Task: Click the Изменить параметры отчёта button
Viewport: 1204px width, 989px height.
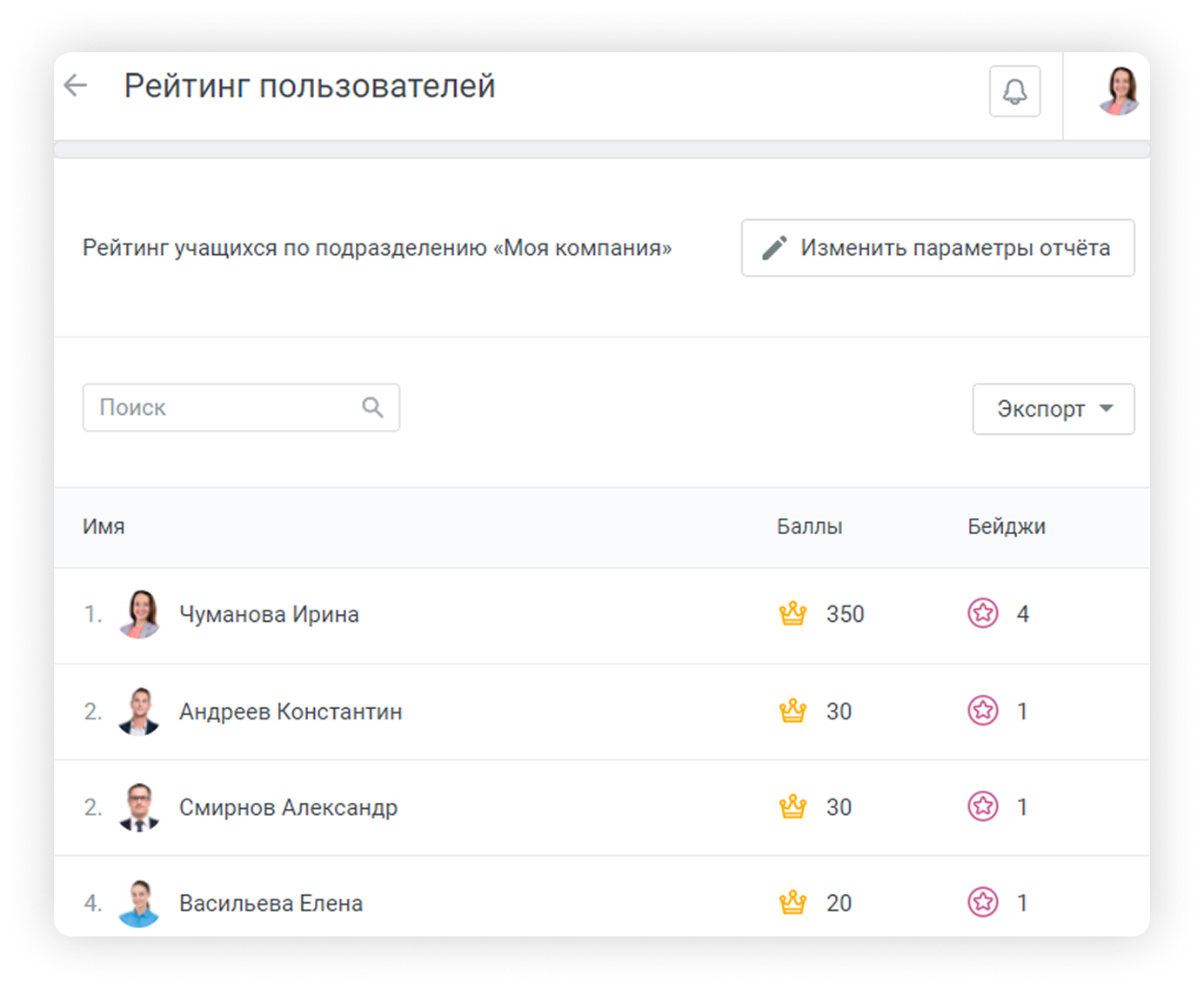Action: 937,248
